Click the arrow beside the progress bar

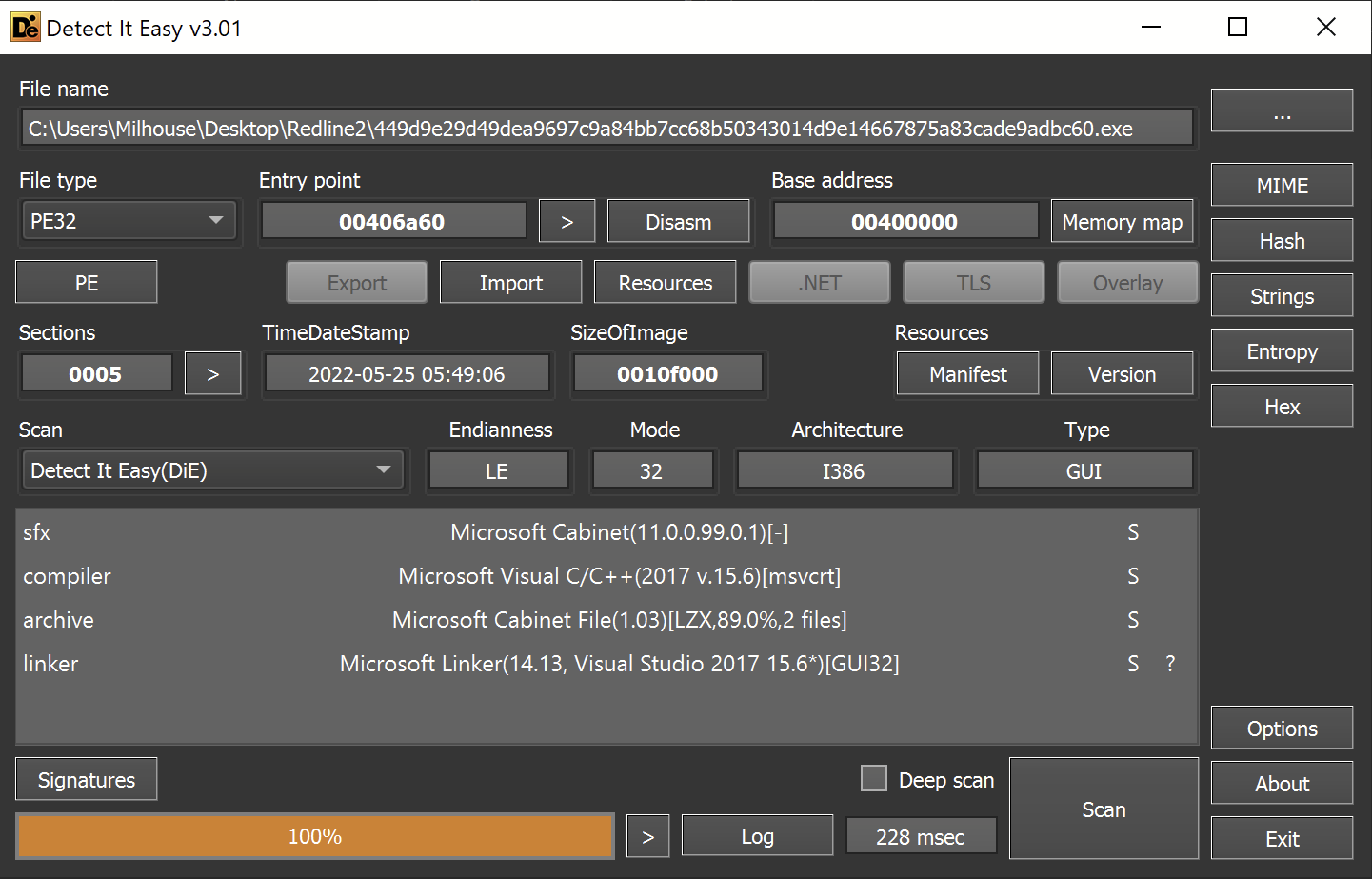(x=647, y=835)
